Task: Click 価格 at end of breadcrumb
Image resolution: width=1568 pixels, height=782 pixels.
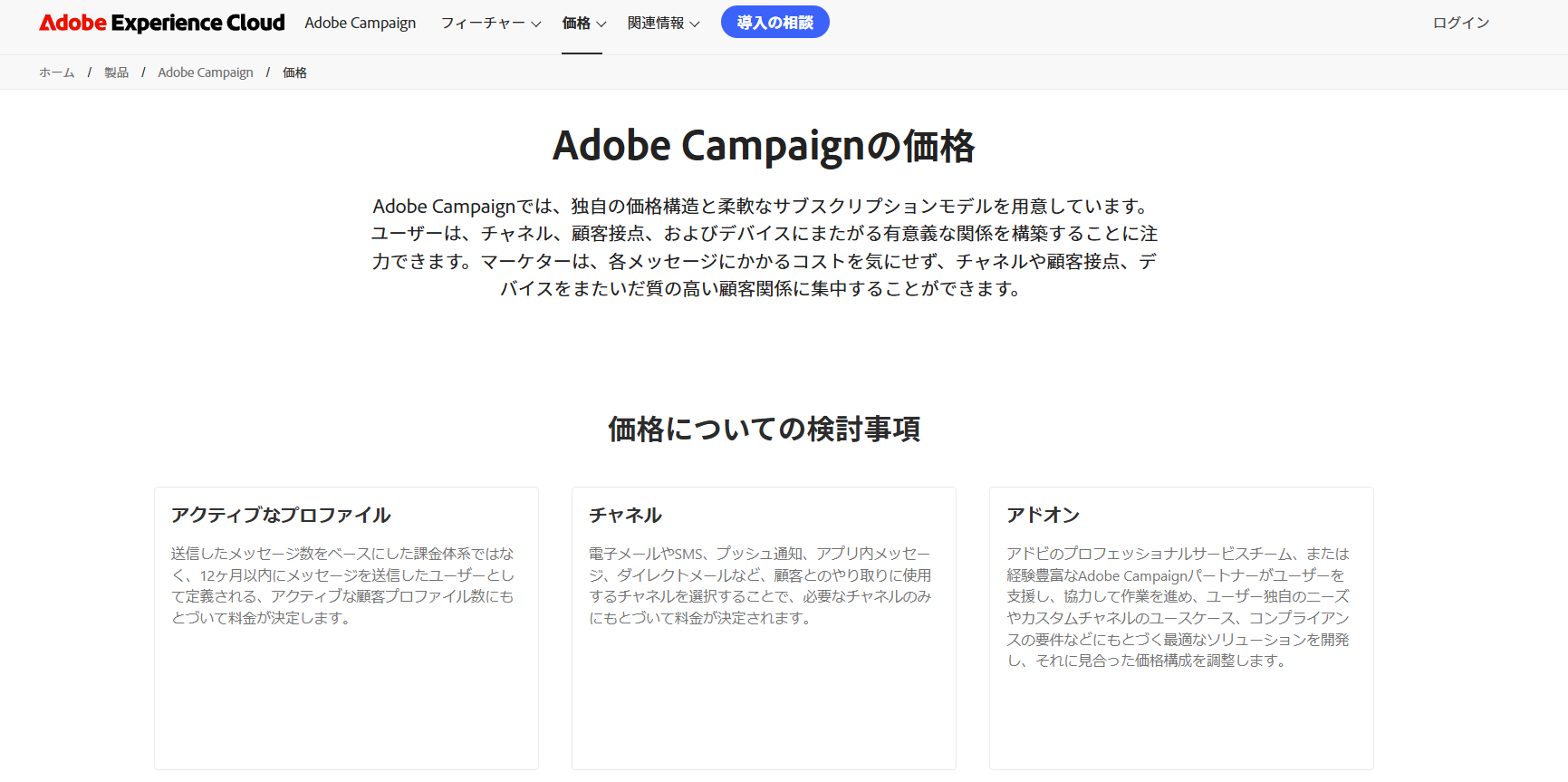Action: point(294,72)
